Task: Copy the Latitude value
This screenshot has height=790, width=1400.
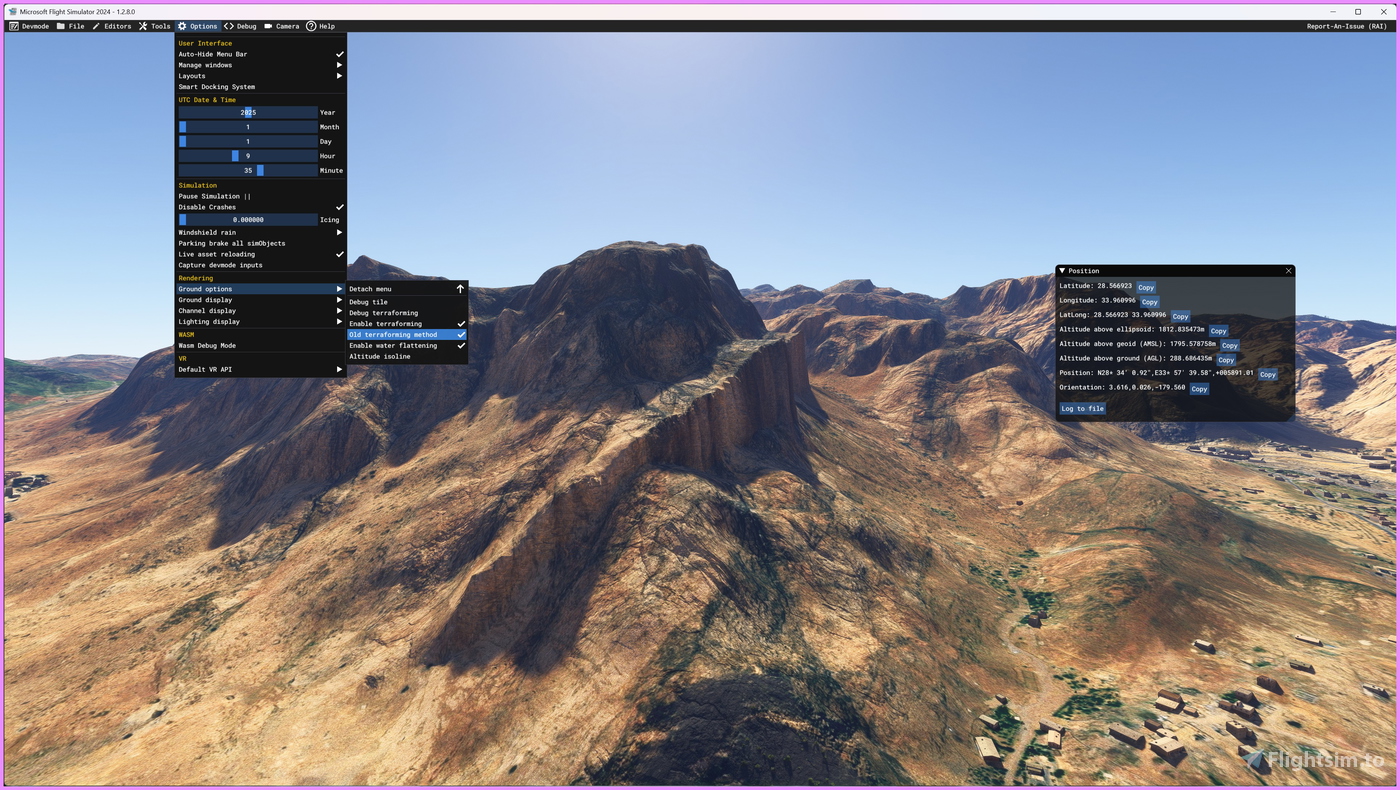Action: [x=1145, y=288]
